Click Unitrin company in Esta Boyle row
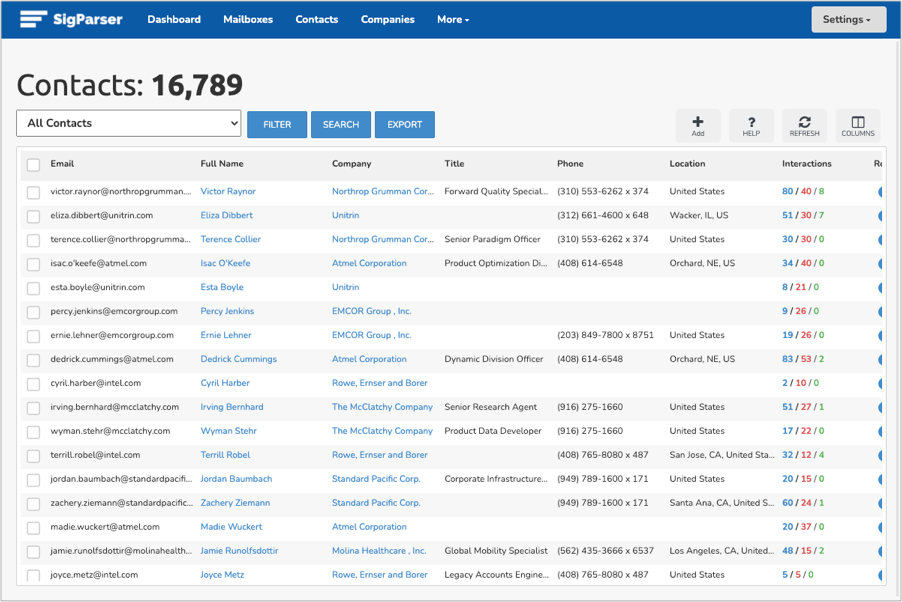This screenshot has width=902, height=602. coord(345,287)
